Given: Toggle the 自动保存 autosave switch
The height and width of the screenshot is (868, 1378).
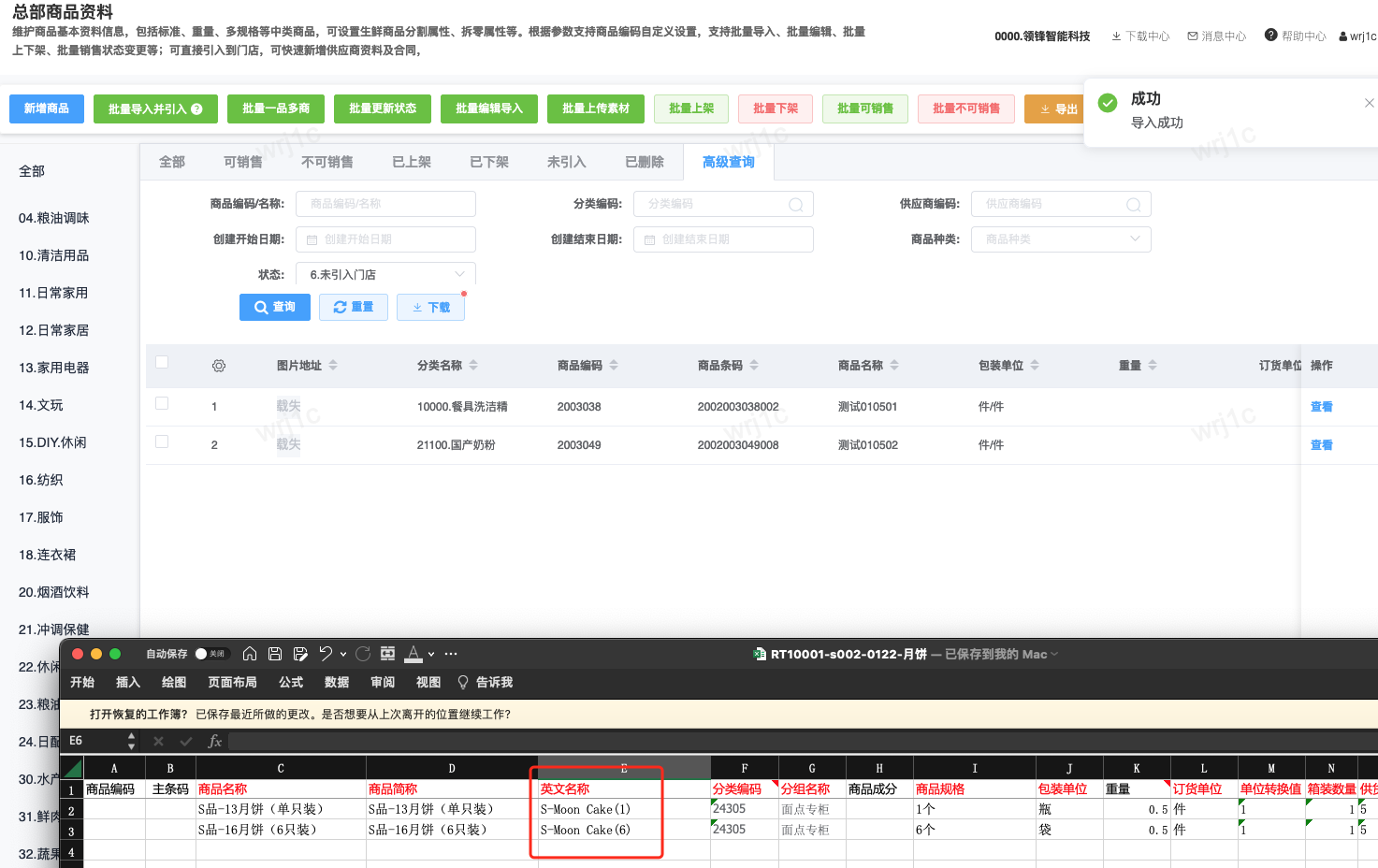Looking at the screenshot, I should (x=211, y=654).
